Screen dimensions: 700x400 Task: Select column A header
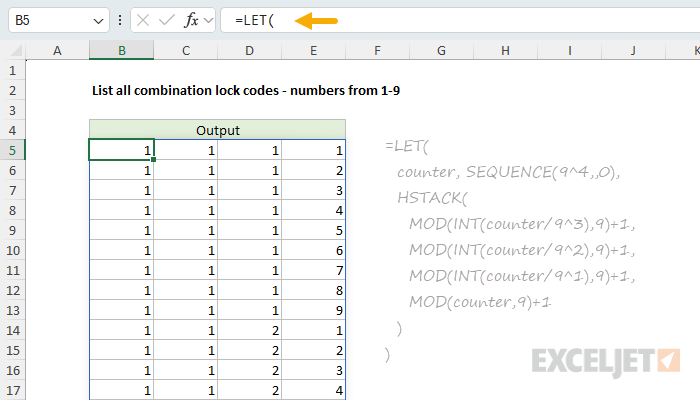tap(57, 50)
